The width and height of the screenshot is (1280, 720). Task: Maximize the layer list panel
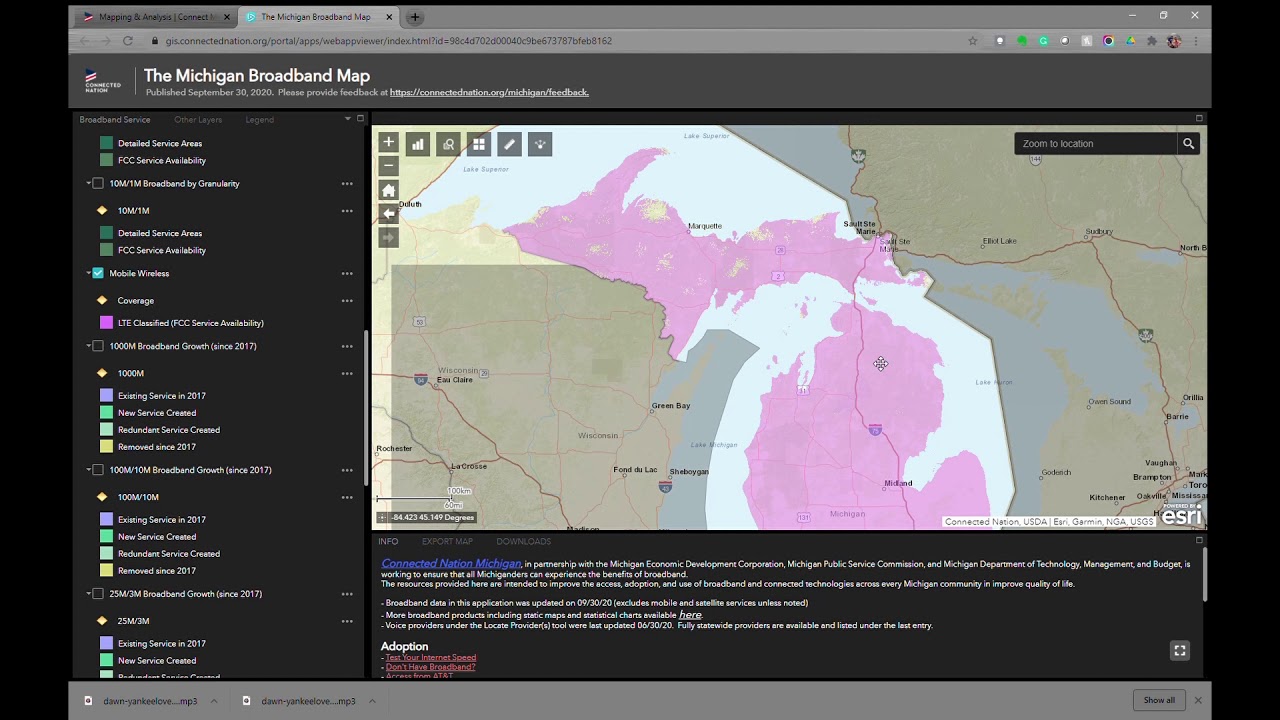point(360,119)
